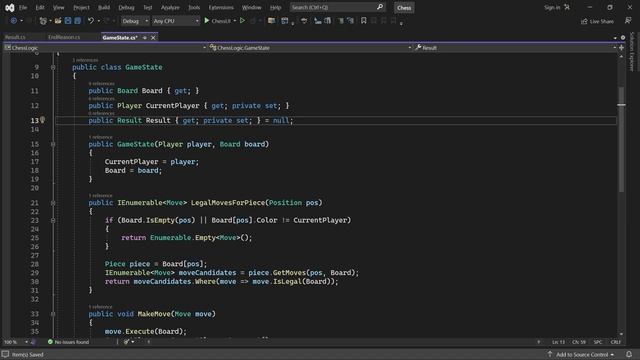This screenshot has height=360, width=640.
Task: Click the Undo arrow icon
Action: point(91,21)
